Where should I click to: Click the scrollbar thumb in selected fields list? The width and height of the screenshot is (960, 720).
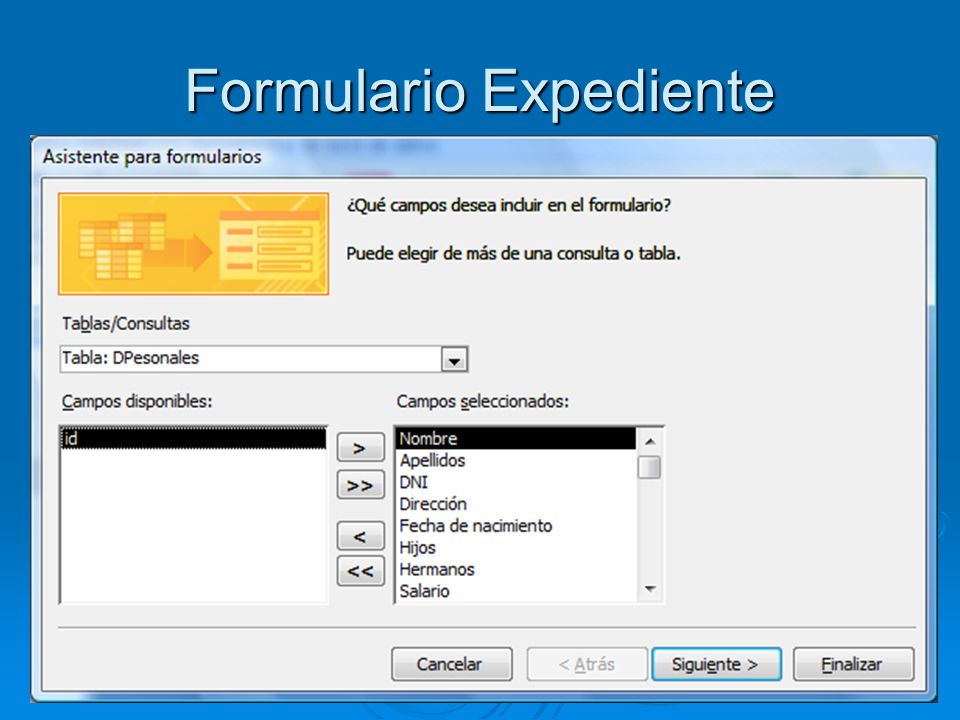[x=650, y=467]
